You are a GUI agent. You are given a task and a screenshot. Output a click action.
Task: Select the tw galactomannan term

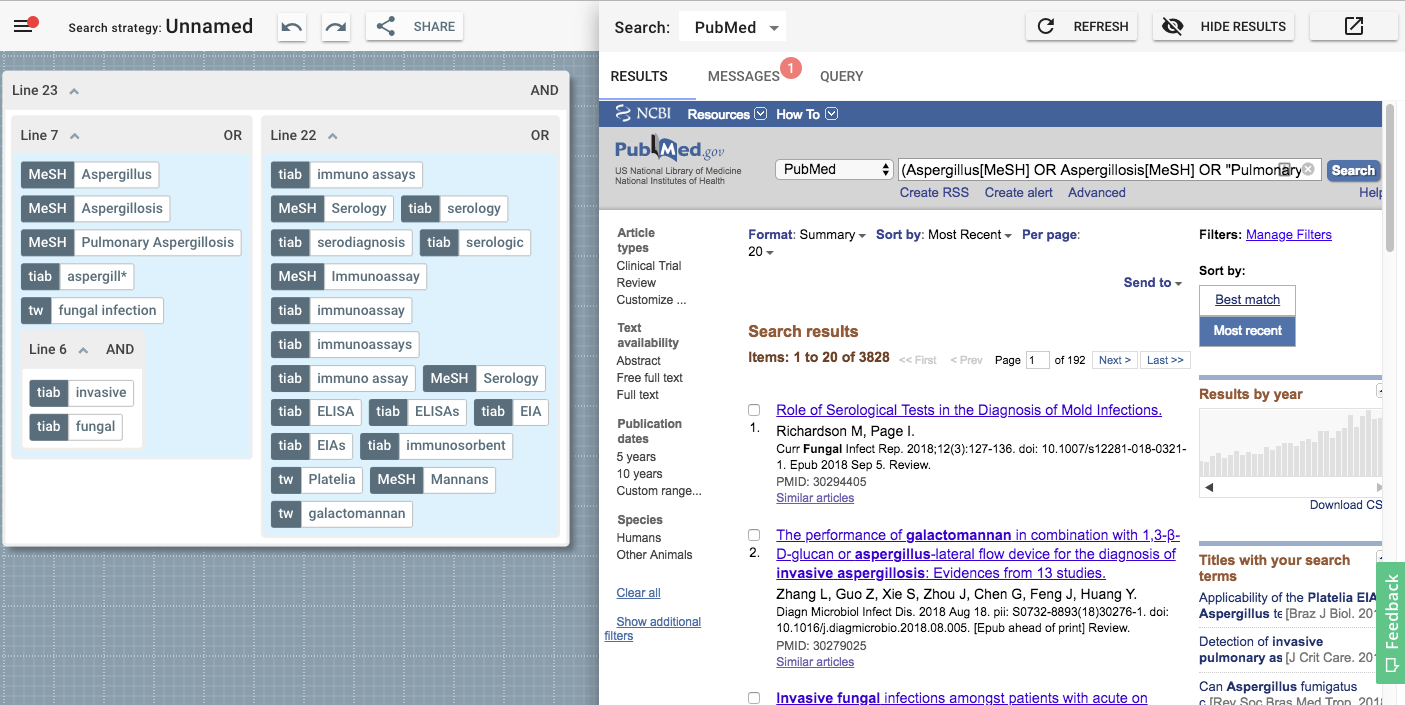[x=342, y=513]
